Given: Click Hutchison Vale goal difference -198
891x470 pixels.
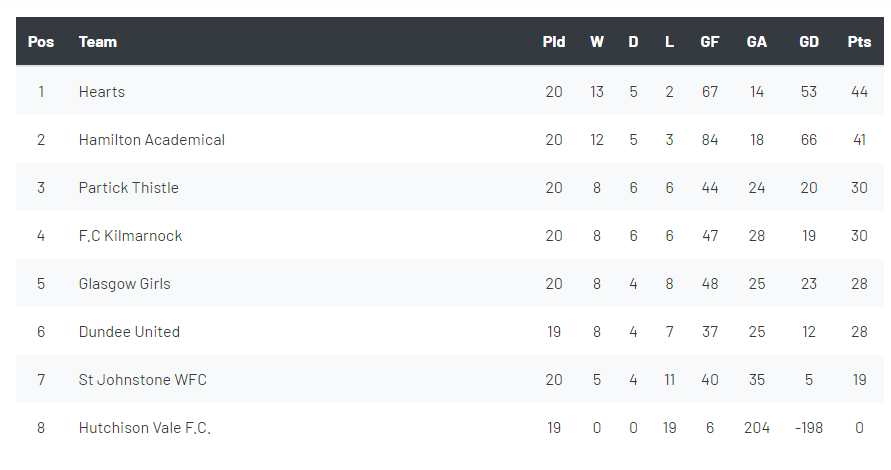Looking at the screenshot, I should pos(809,428).
